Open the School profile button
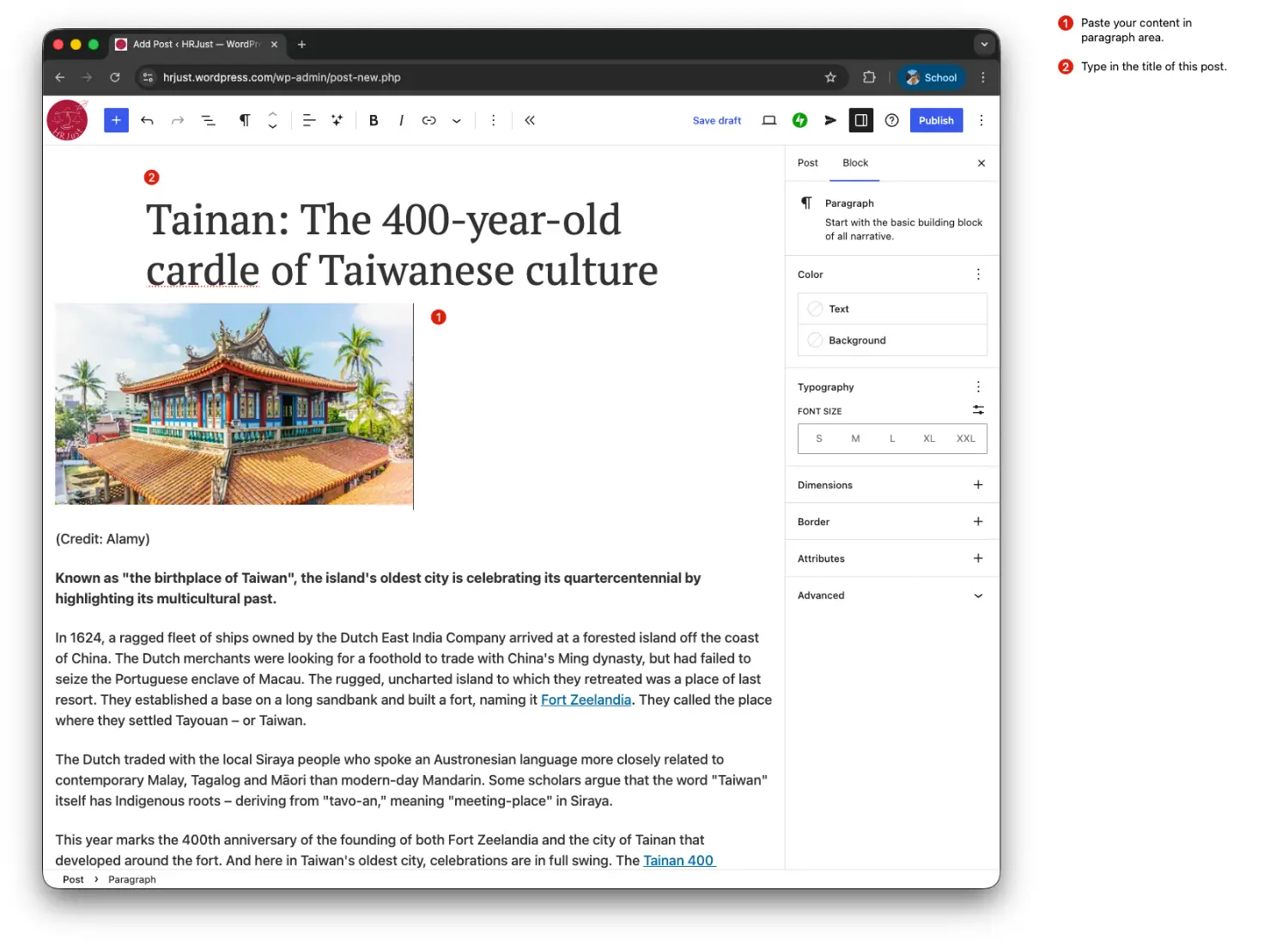Viewport: 1288px width, 945px height. [x=932, y=77]
